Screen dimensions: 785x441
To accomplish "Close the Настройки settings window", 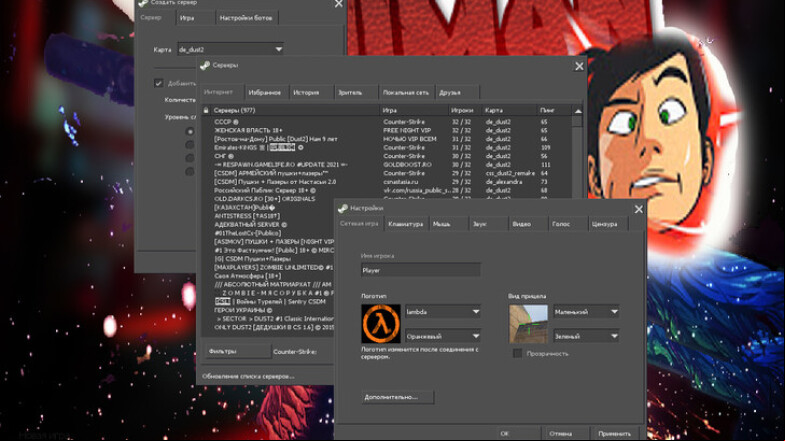I will (x=638, y=209).
